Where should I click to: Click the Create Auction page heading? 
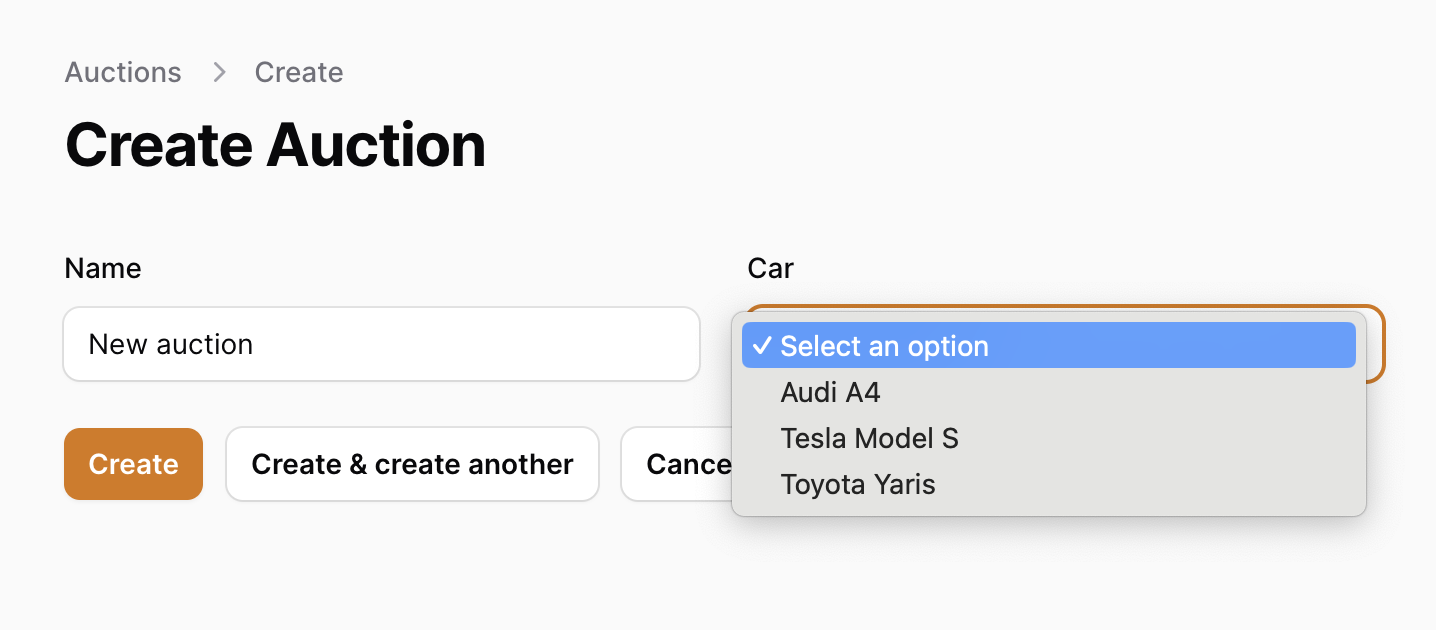click(275, 145)
